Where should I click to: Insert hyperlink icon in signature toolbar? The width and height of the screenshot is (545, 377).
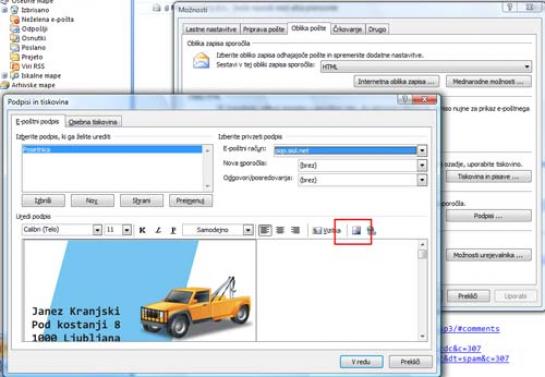point(371,230)
